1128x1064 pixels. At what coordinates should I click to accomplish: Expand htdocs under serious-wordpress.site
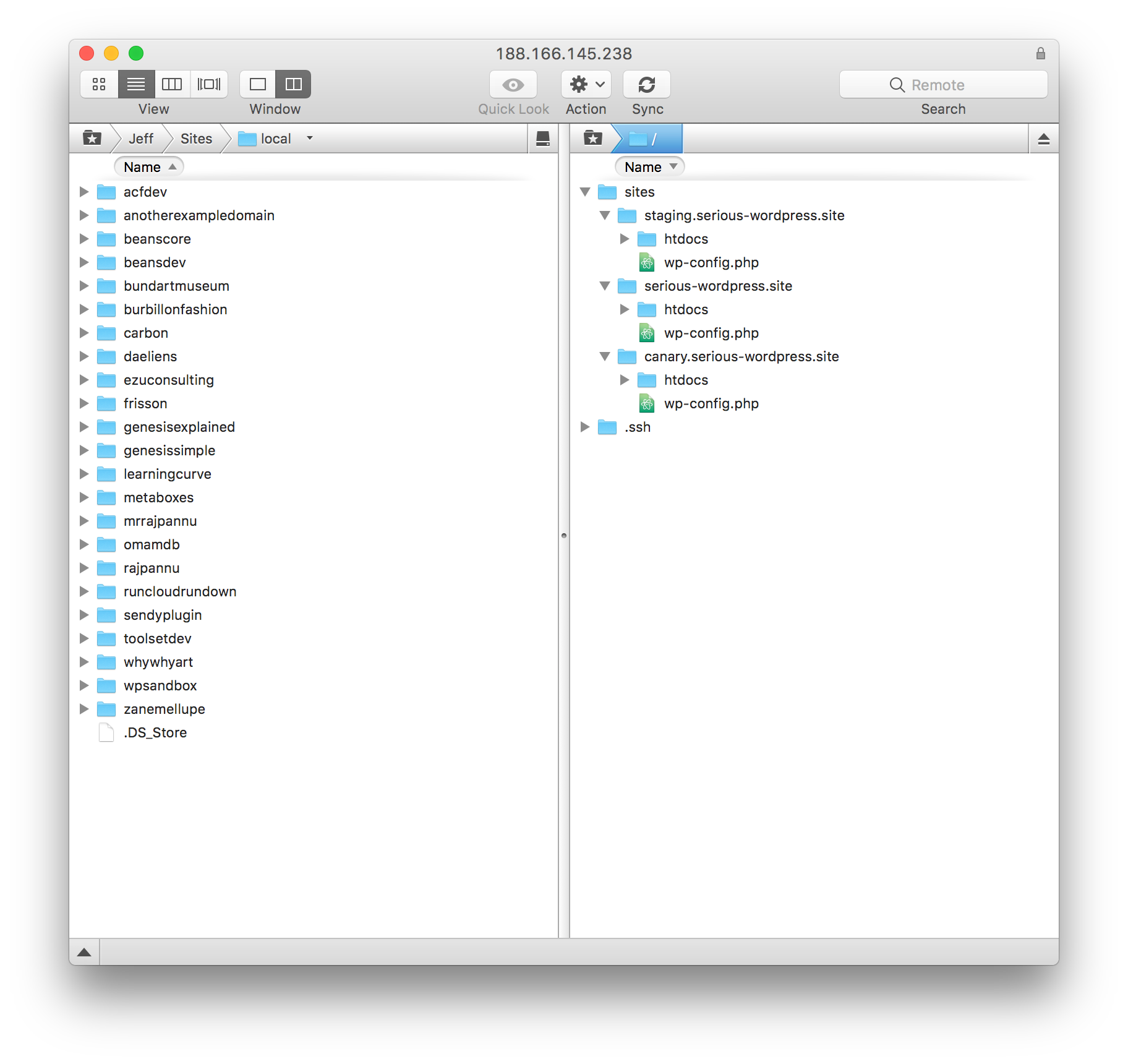pyautogui.click(x=625, y=309)
